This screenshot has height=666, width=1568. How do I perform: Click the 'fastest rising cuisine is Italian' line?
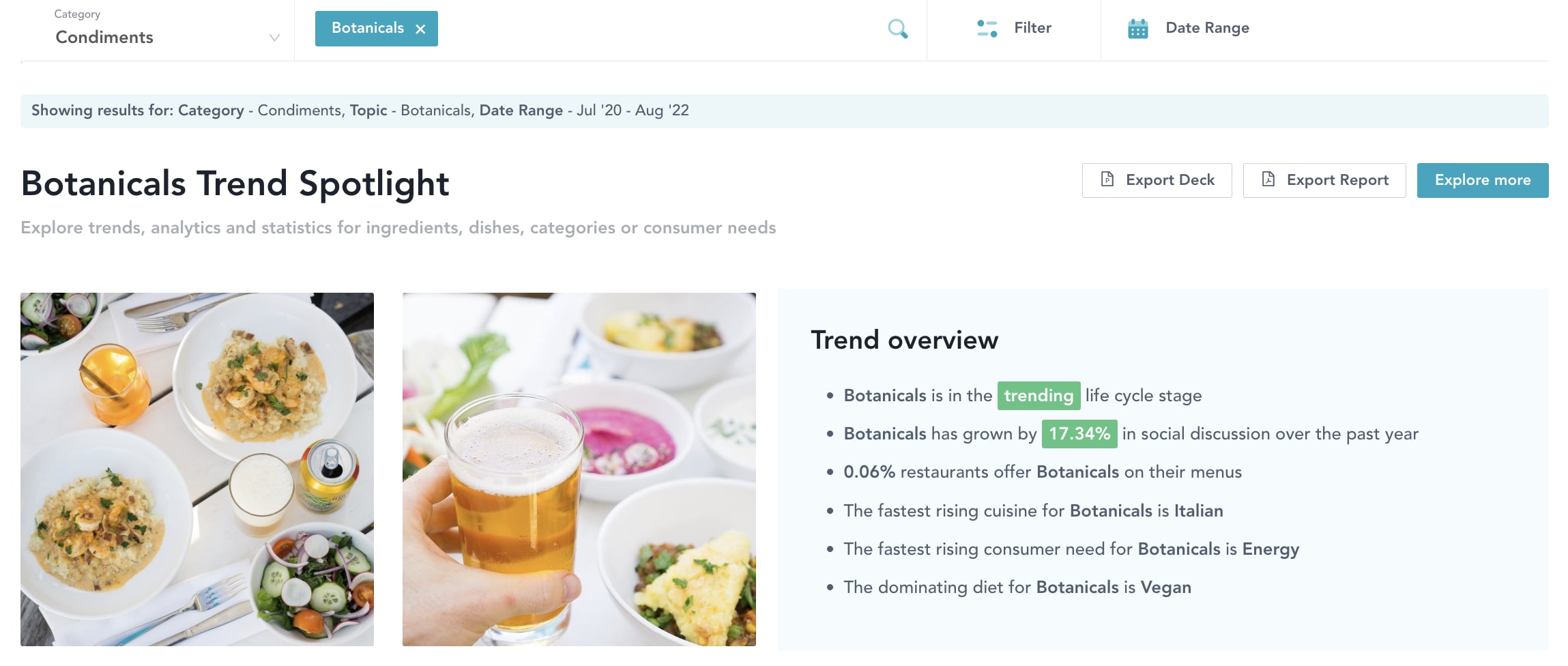click(1033, 511)
